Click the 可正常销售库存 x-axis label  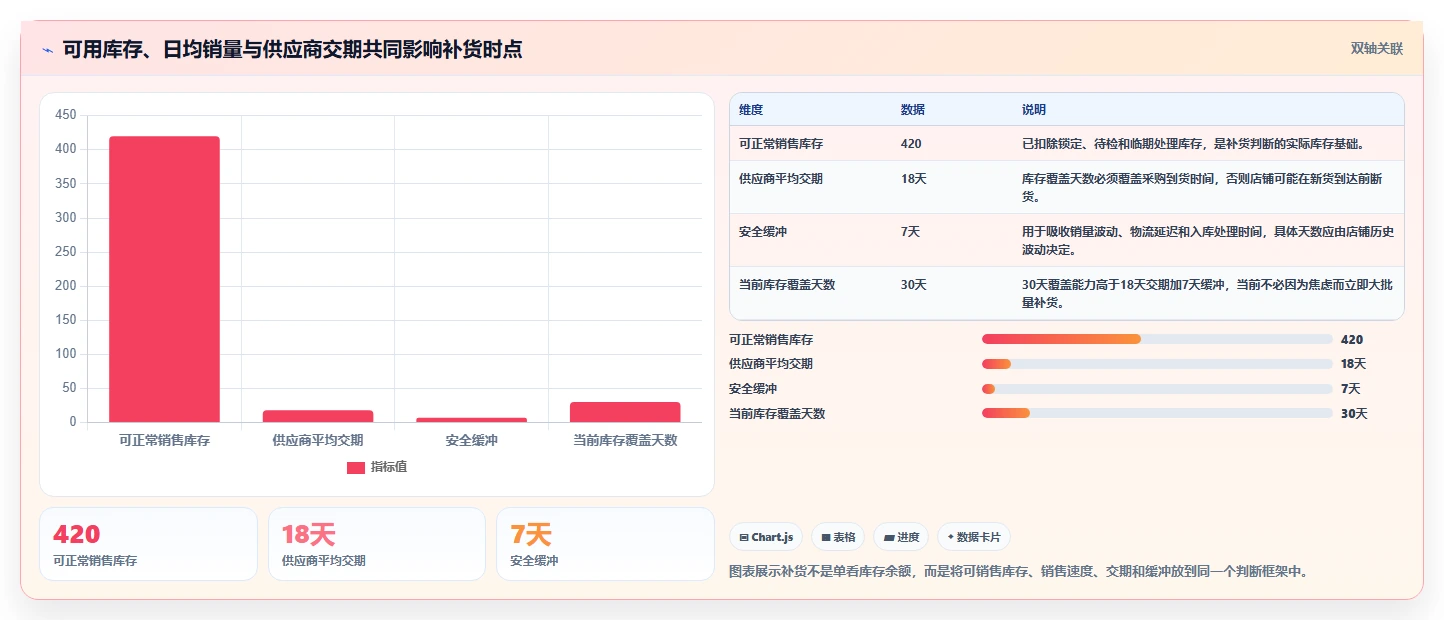(164, 440)
